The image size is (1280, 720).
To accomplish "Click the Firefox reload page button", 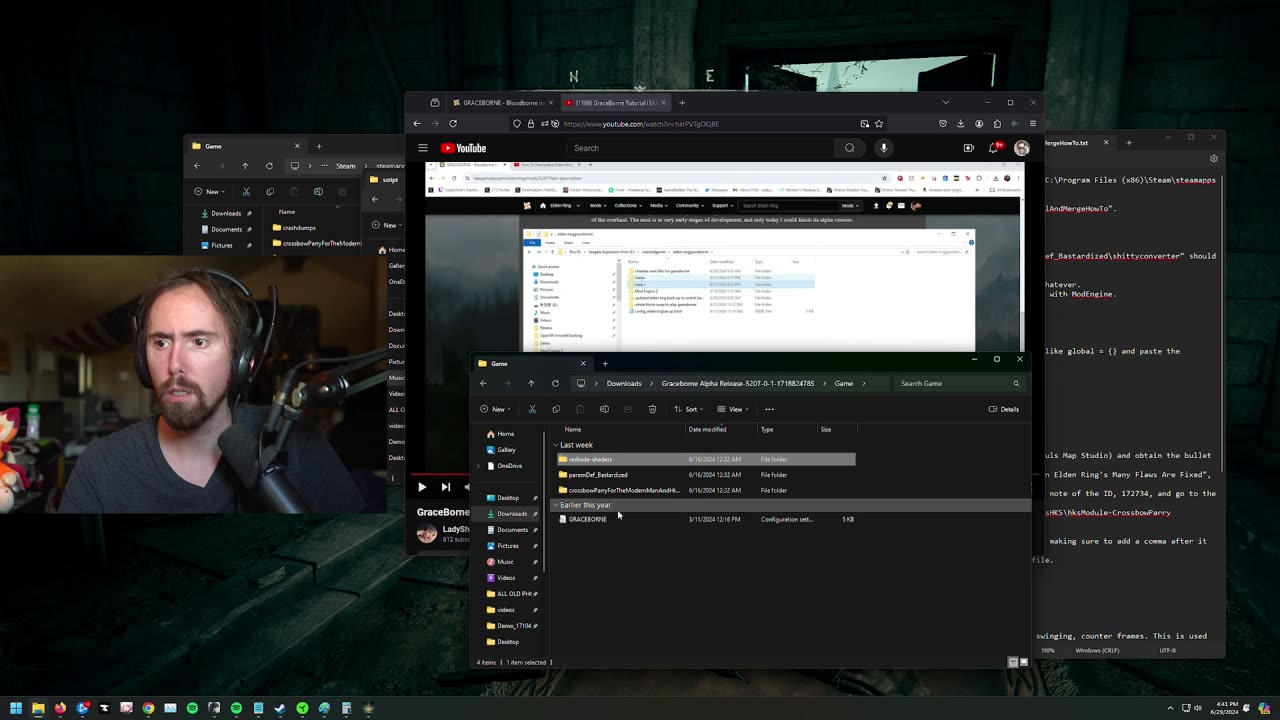I will click(453, 123).
